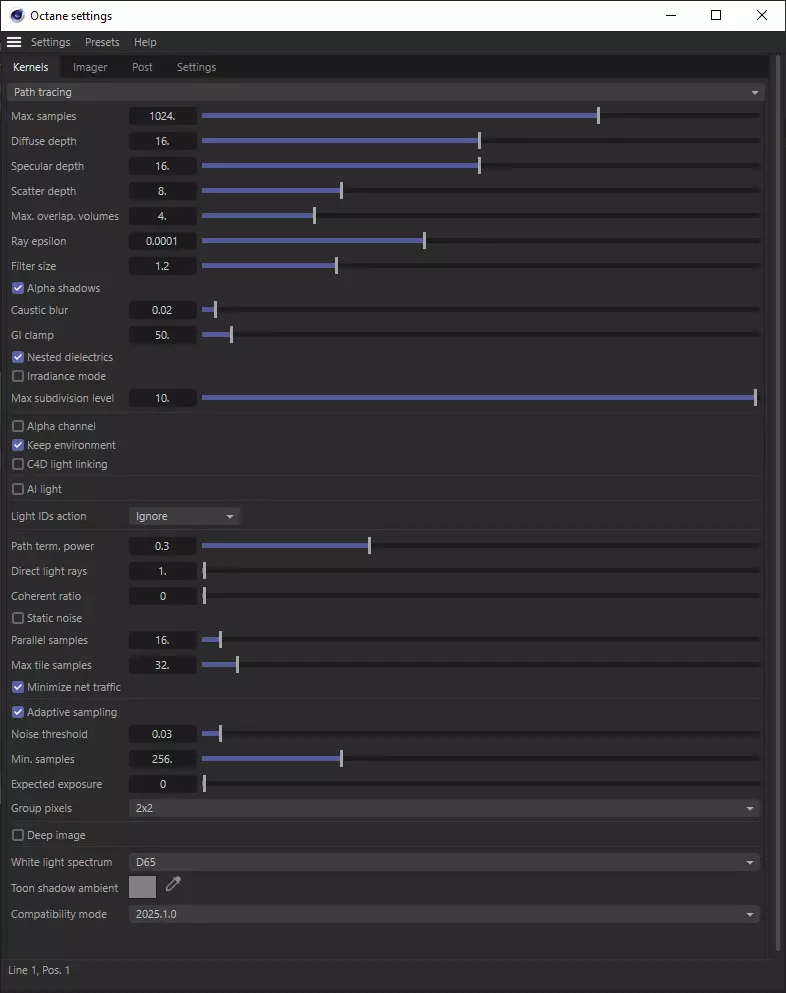Click the Octane logo in title bar

point(16,16)
